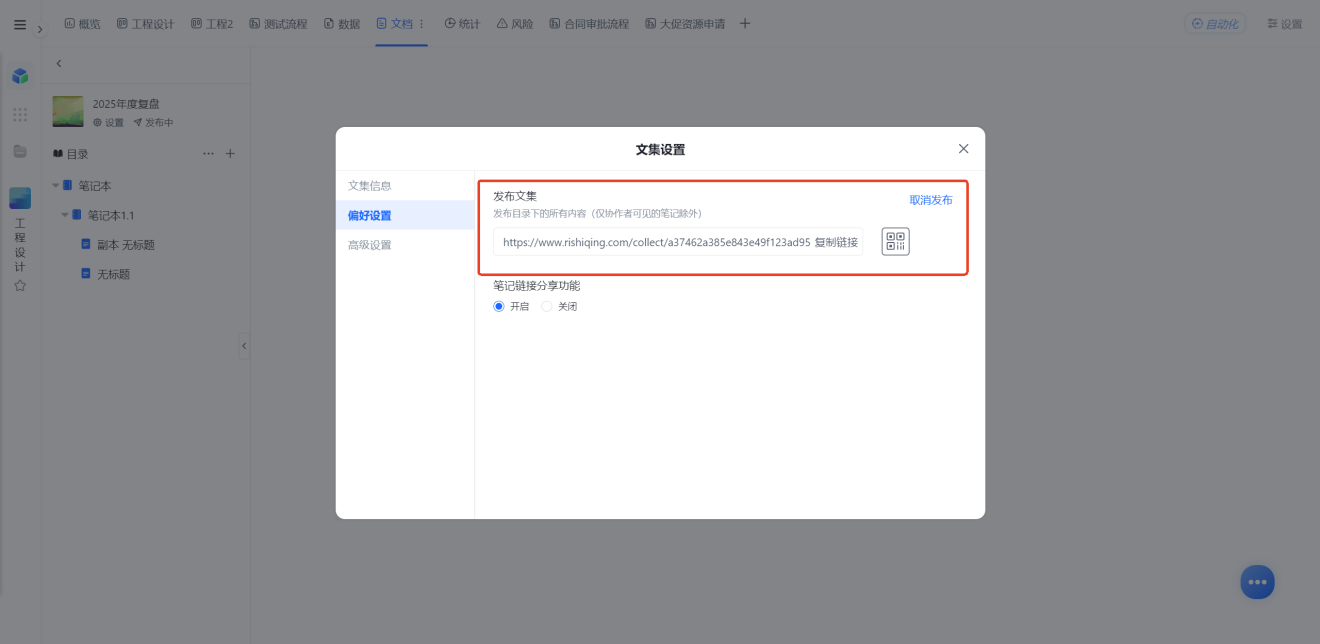
Task: Click the 发布中 status link
Action: click(x=153, y=122)
